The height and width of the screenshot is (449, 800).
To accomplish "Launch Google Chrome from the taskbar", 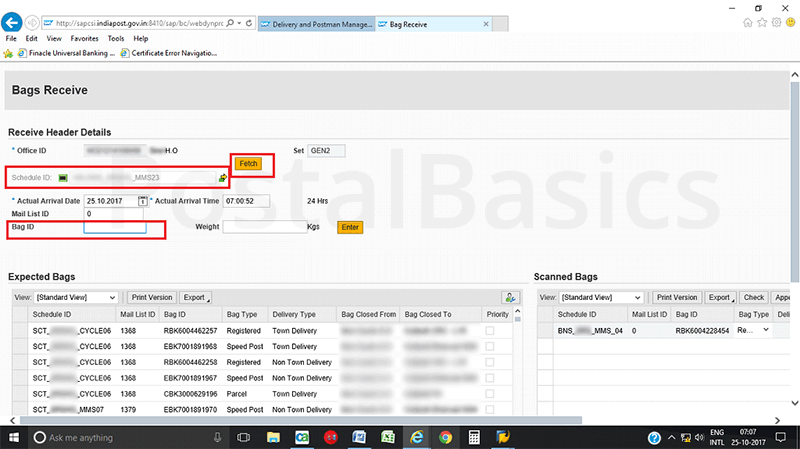I will (445, 437).
